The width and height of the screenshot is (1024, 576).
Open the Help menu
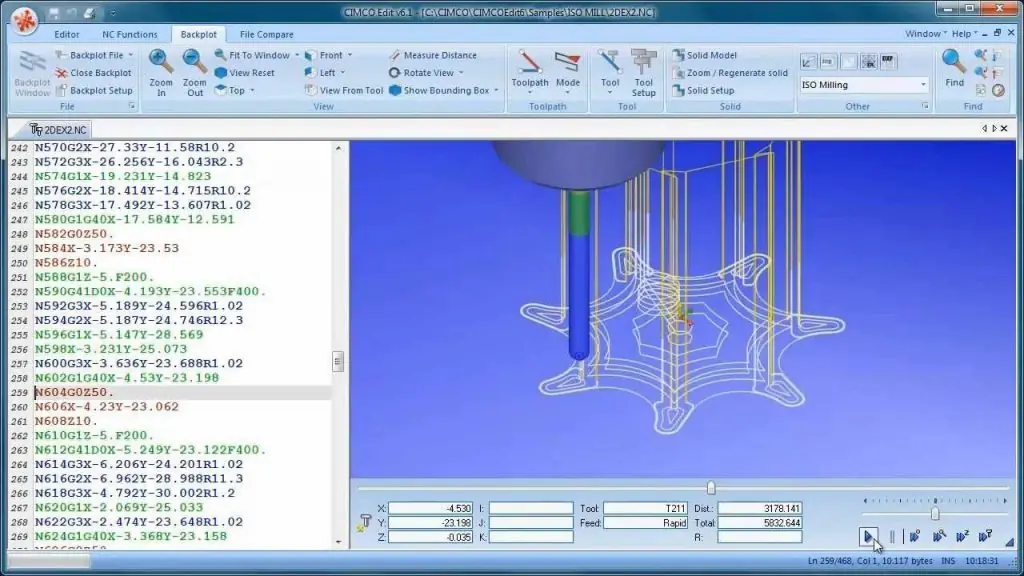tap(964, 34)
